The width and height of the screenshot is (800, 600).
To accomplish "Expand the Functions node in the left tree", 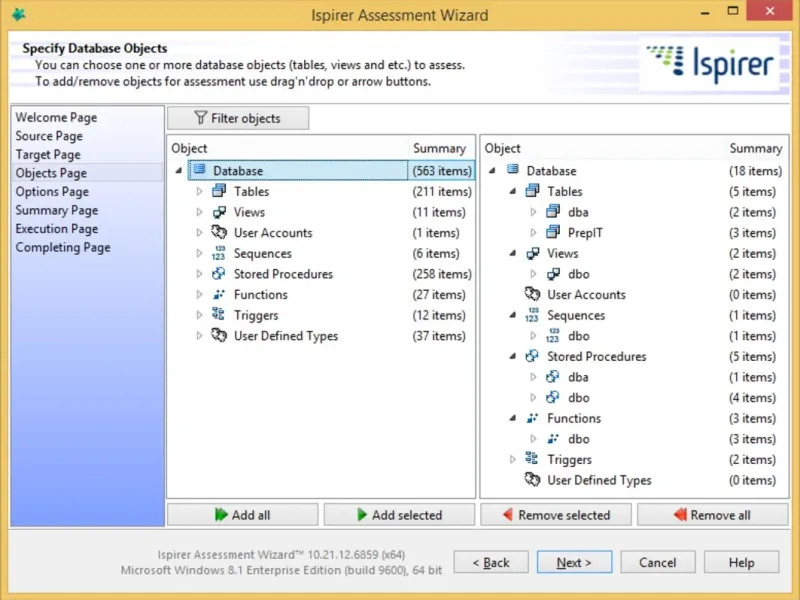I will click(x=199, y=294).
